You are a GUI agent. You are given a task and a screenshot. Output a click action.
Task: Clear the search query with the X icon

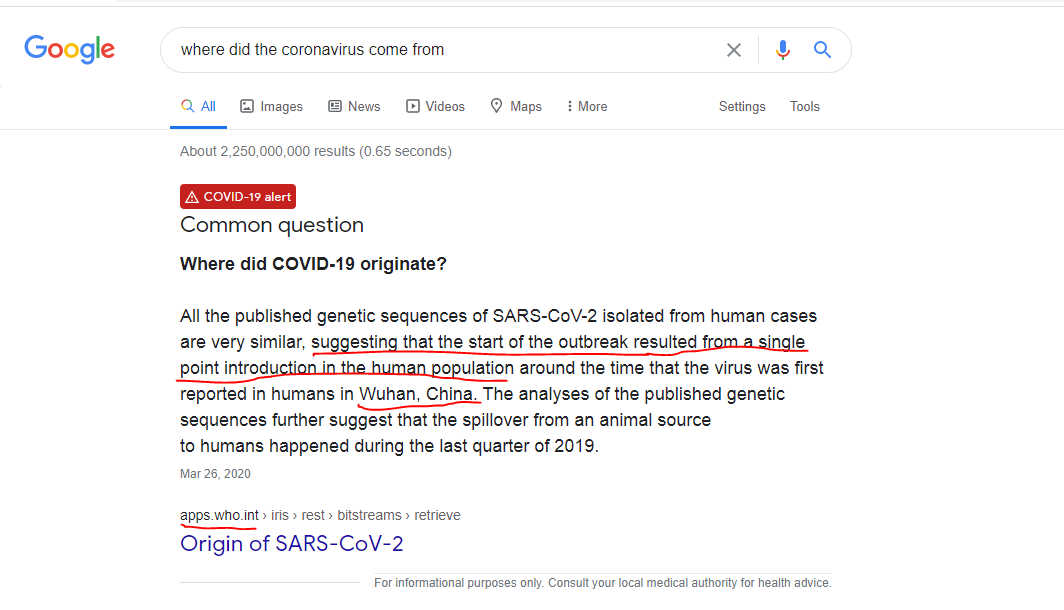point(734,50)
